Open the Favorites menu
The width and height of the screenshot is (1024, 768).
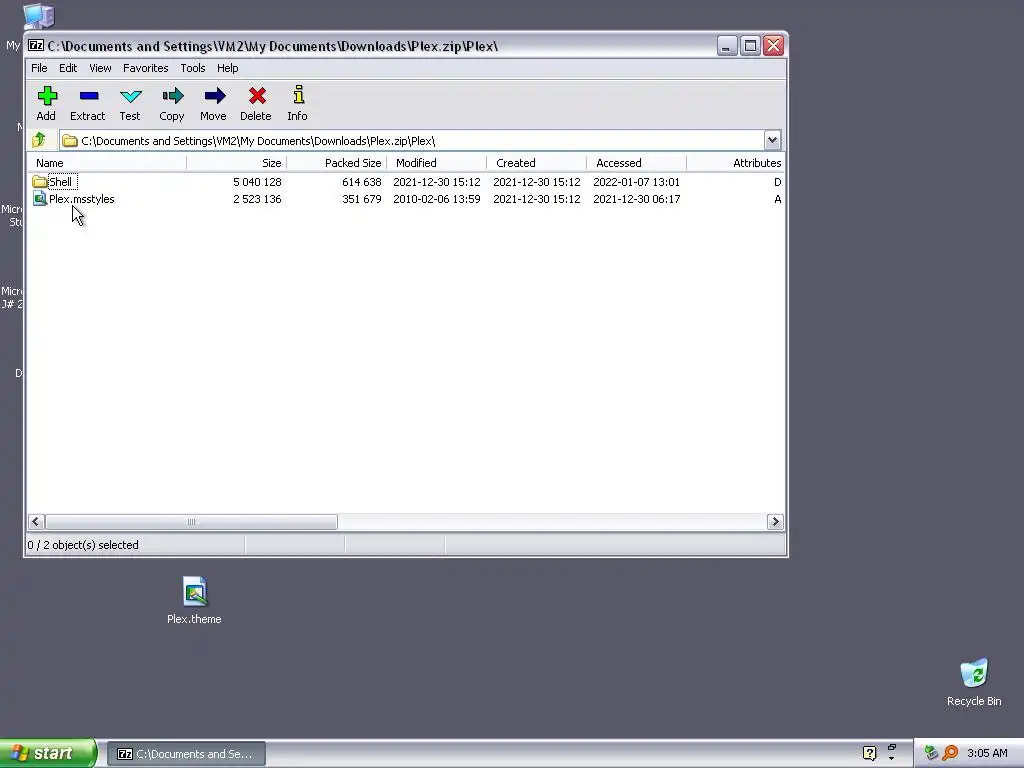pos(146,68)
